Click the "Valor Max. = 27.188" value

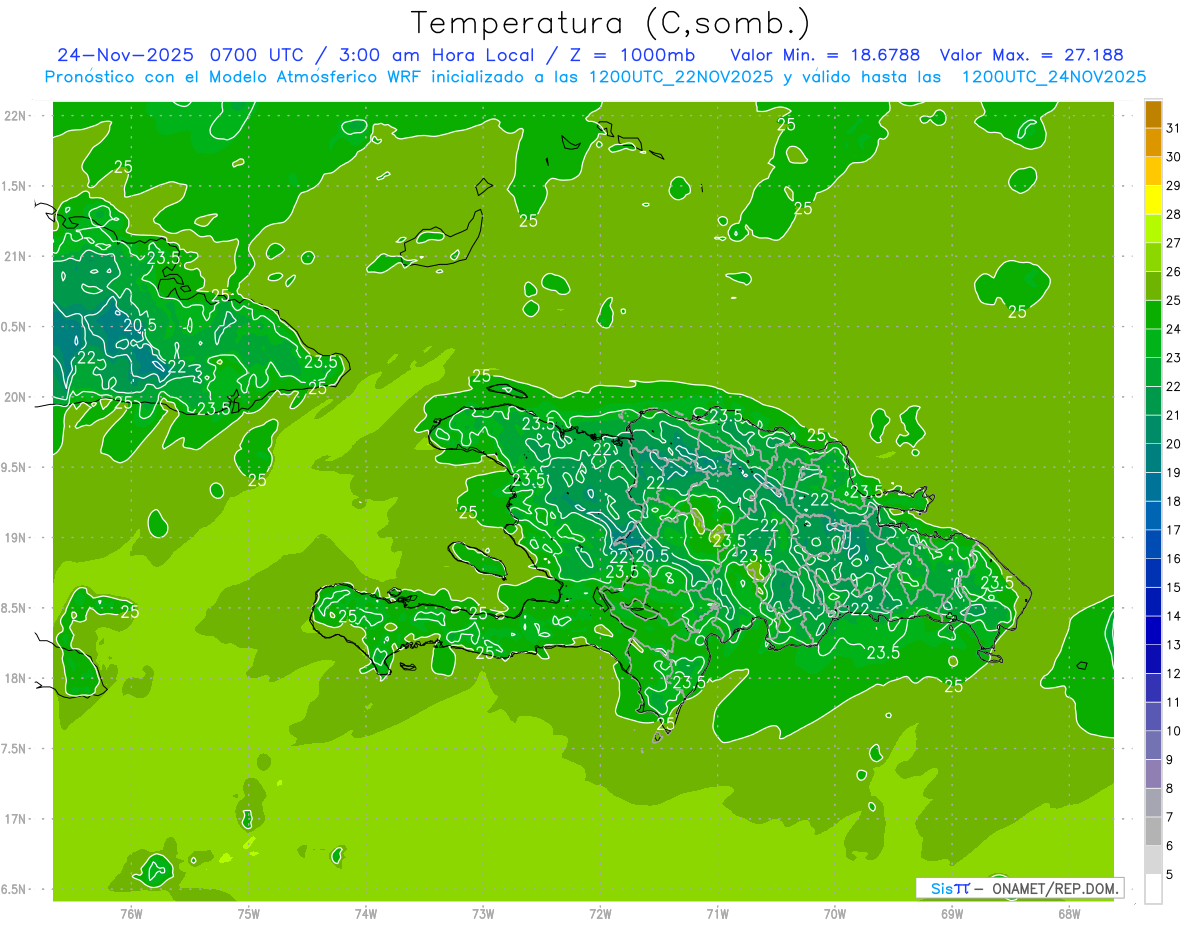(x=1031, y=55)
